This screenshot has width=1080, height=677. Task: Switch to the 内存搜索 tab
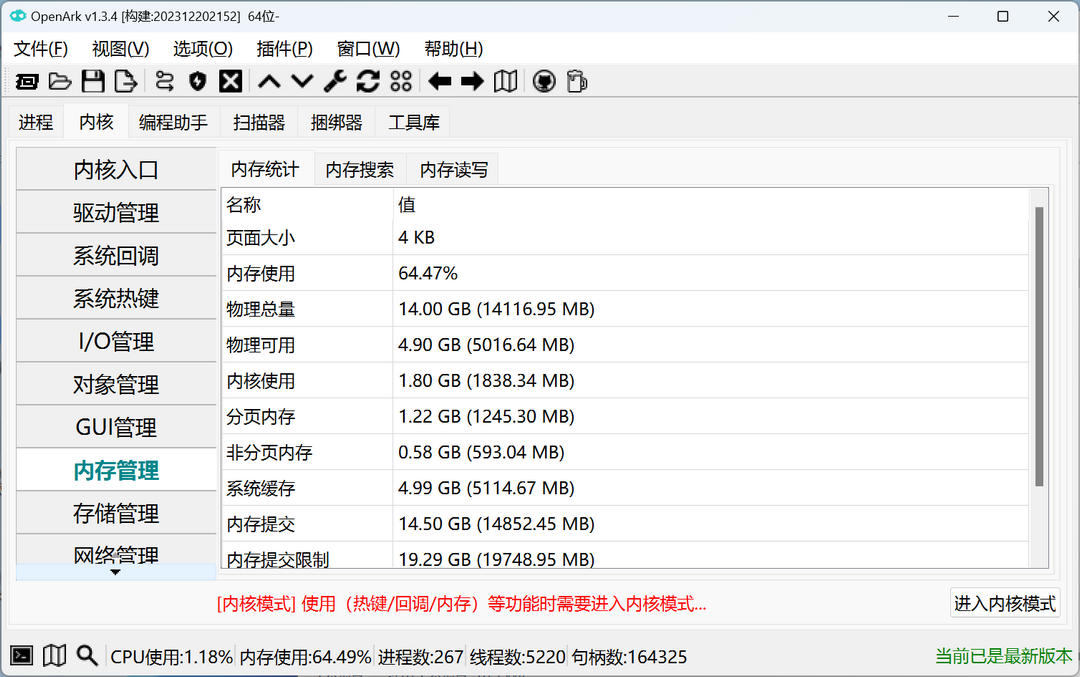[359, 169]
